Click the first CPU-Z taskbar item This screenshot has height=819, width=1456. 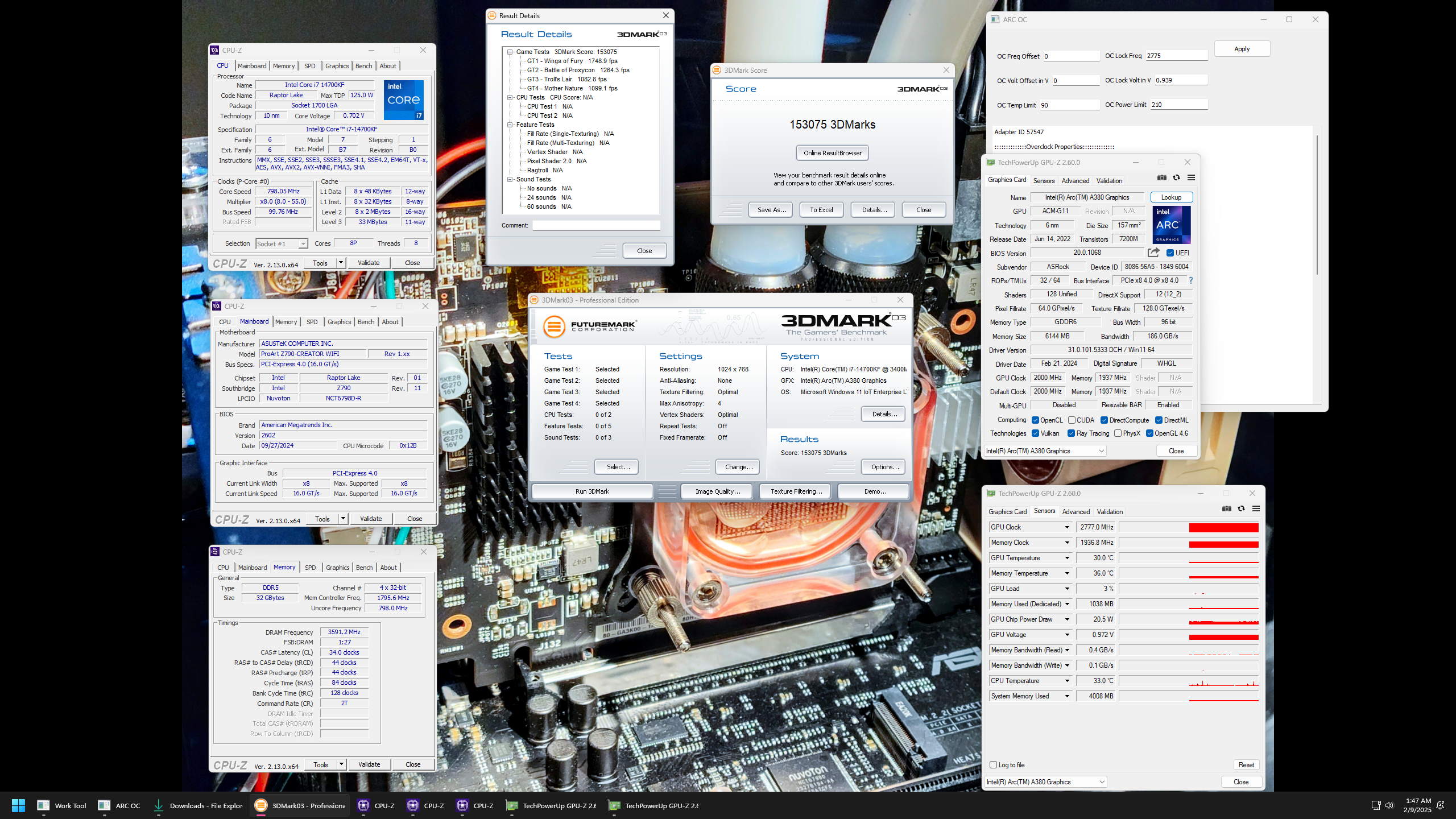(x=376, y=805)
